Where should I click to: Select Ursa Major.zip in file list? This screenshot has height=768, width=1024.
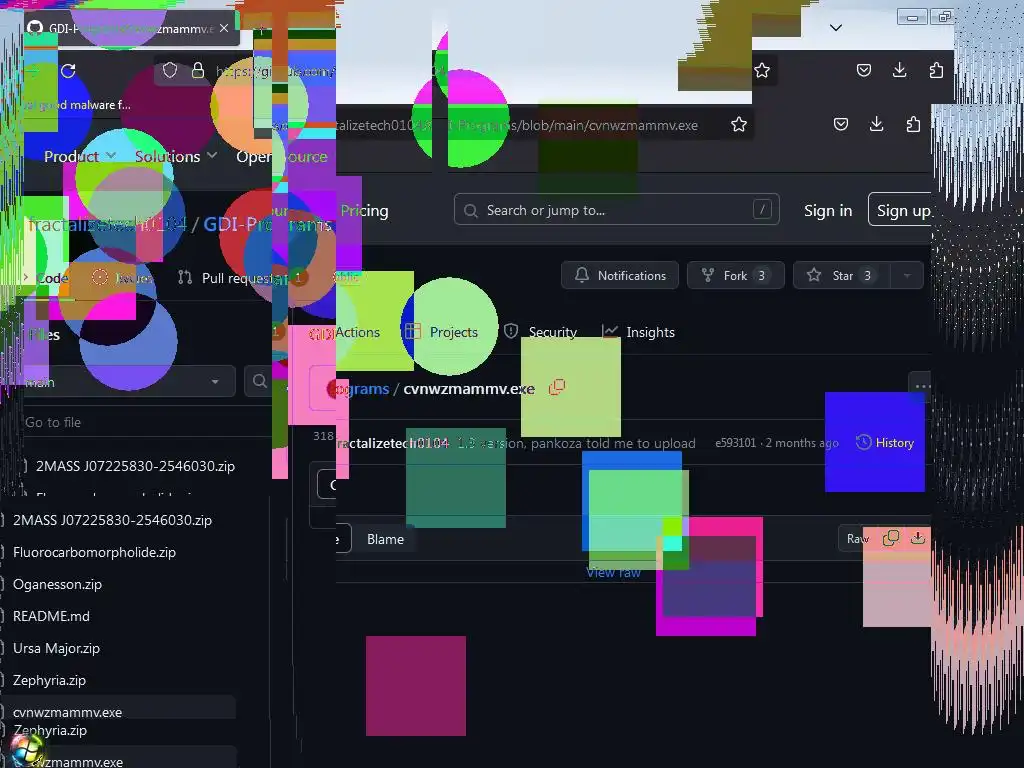coord(56,648)
